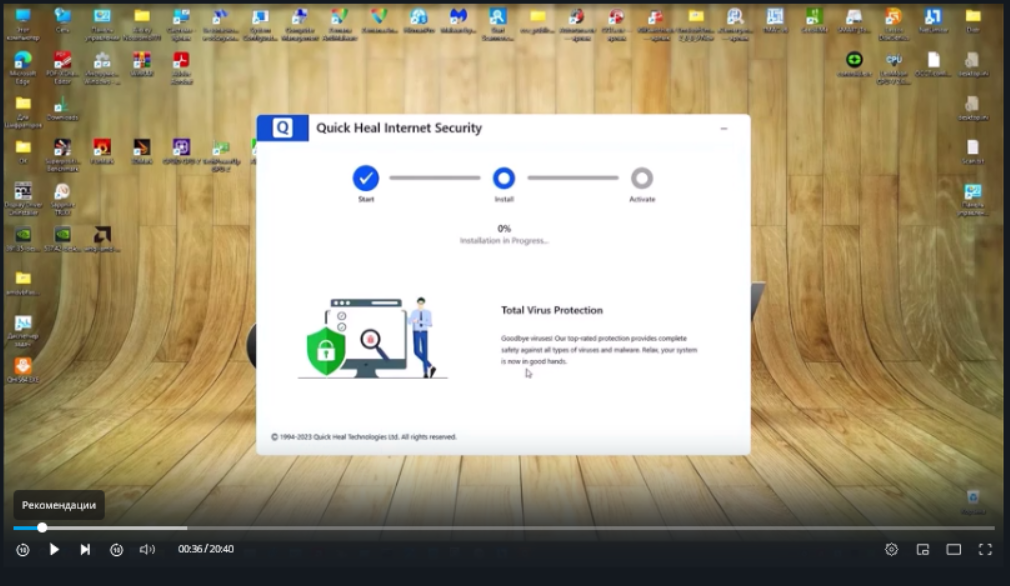The width and height of the screenshot is (1010, 586).
Task: Open the Display Driver Uninstaller icon
Action: coord(23,198)
